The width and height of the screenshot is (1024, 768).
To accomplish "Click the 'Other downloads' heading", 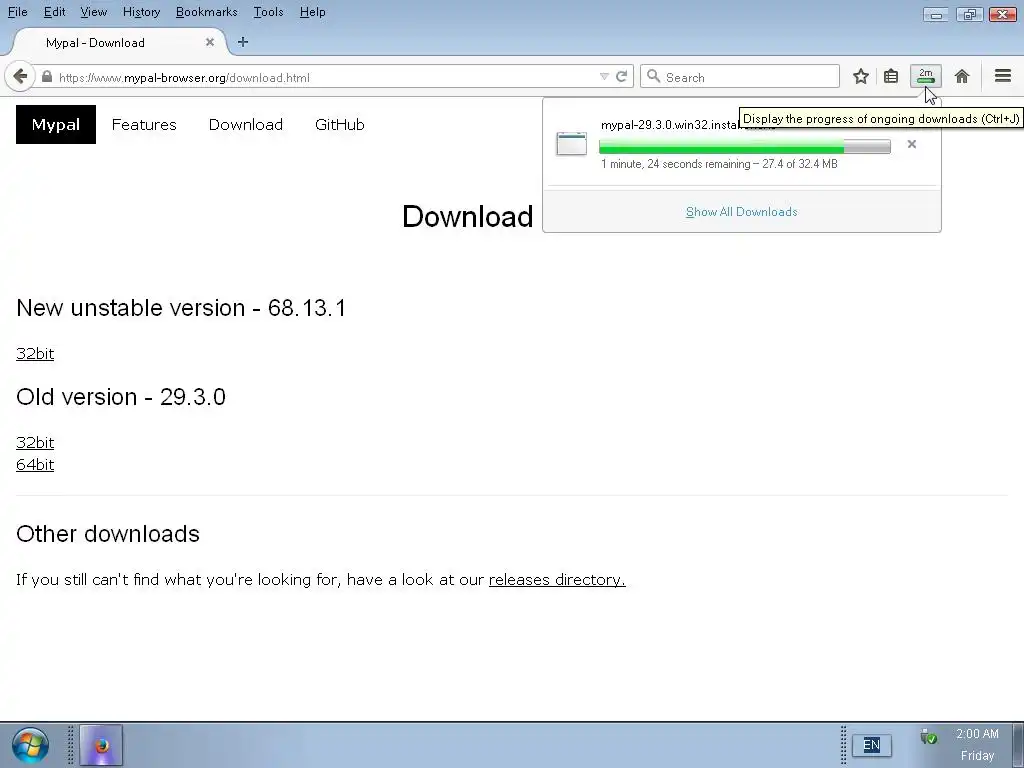I will tap(108, 534).
